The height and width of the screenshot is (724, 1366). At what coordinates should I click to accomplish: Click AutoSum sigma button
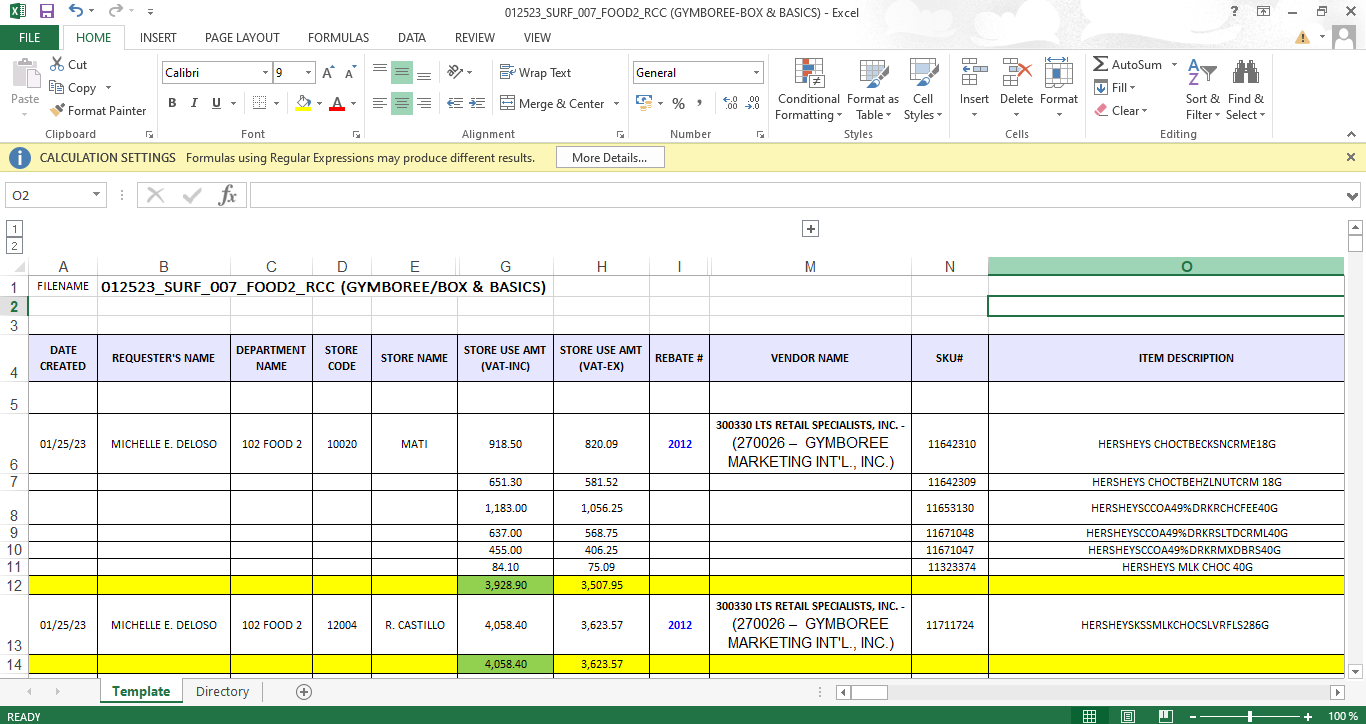pos(1128,64)
